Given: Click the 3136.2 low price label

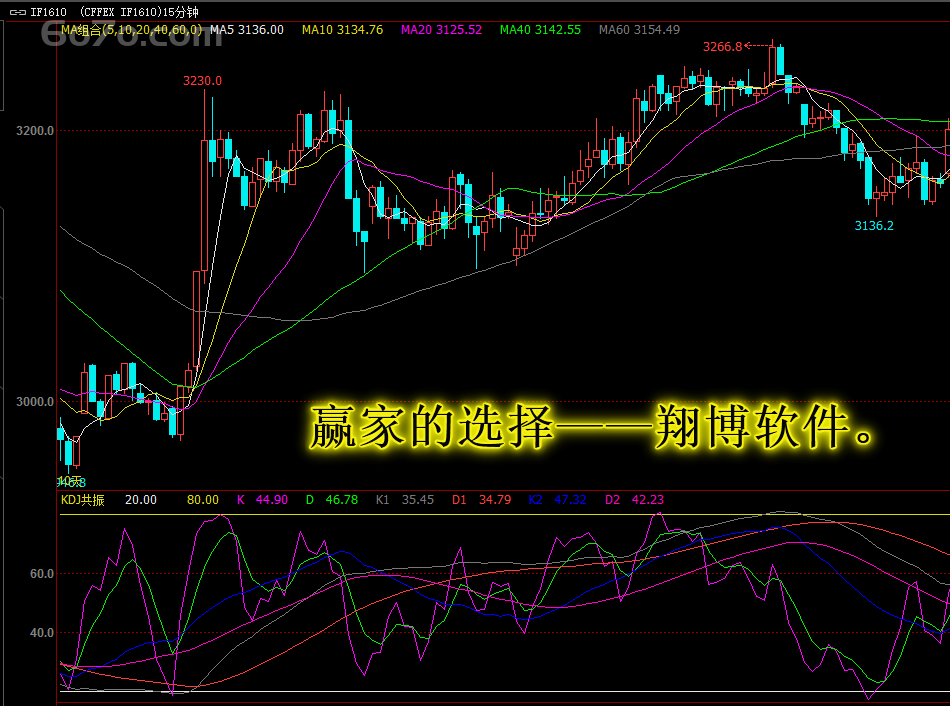Looking at the screenshot, I should (x=874, y=225).
